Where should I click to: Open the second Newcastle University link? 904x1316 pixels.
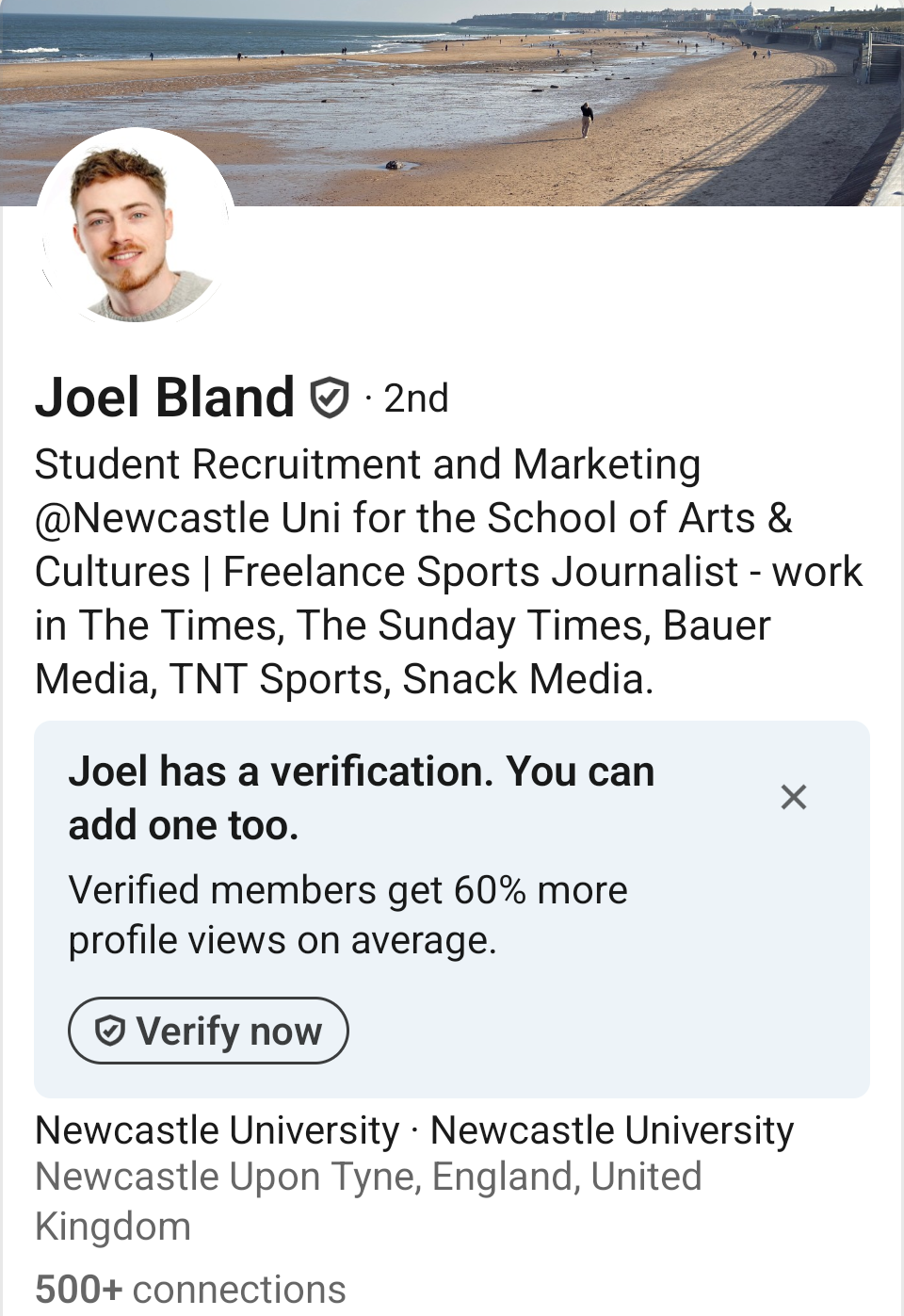(x=611, y=1130)
